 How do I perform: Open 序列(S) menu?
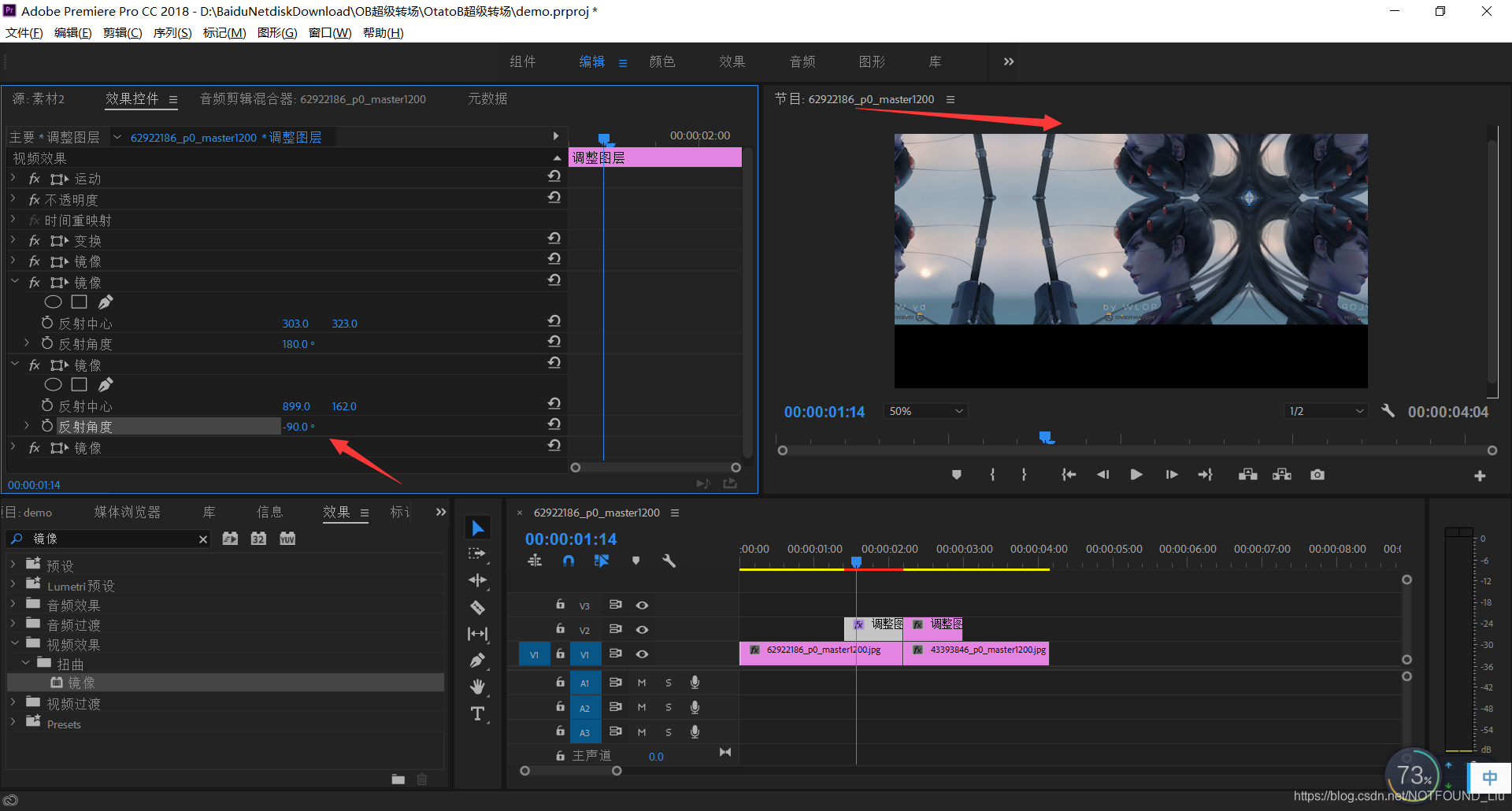[x=172, y=33]
